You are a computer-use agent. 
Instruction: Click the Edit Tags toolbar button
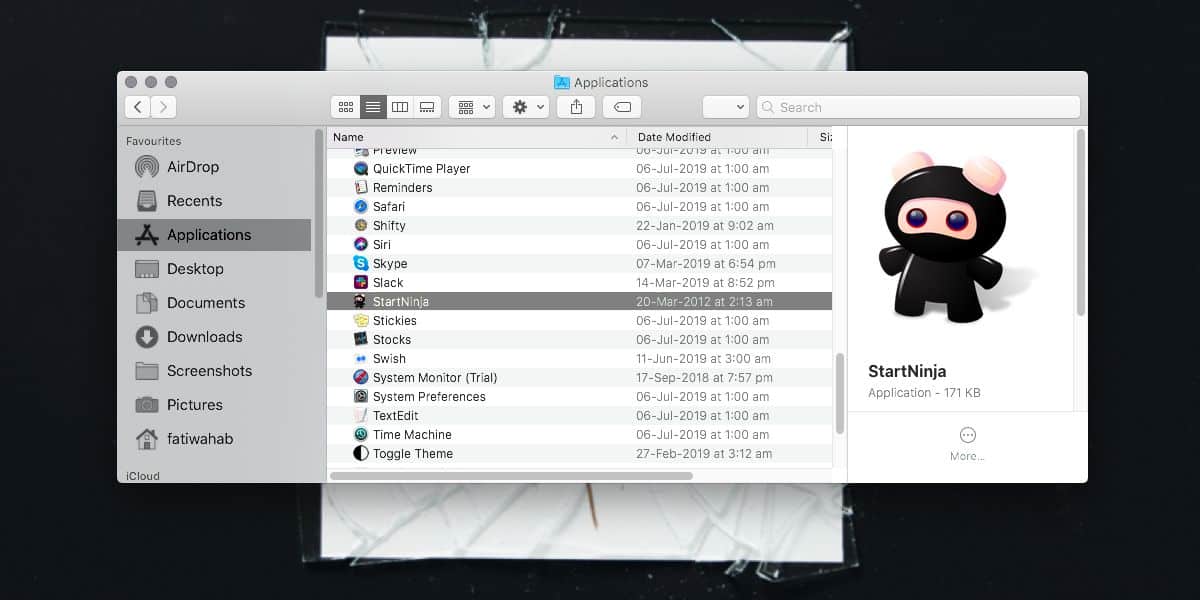[622, 107]
